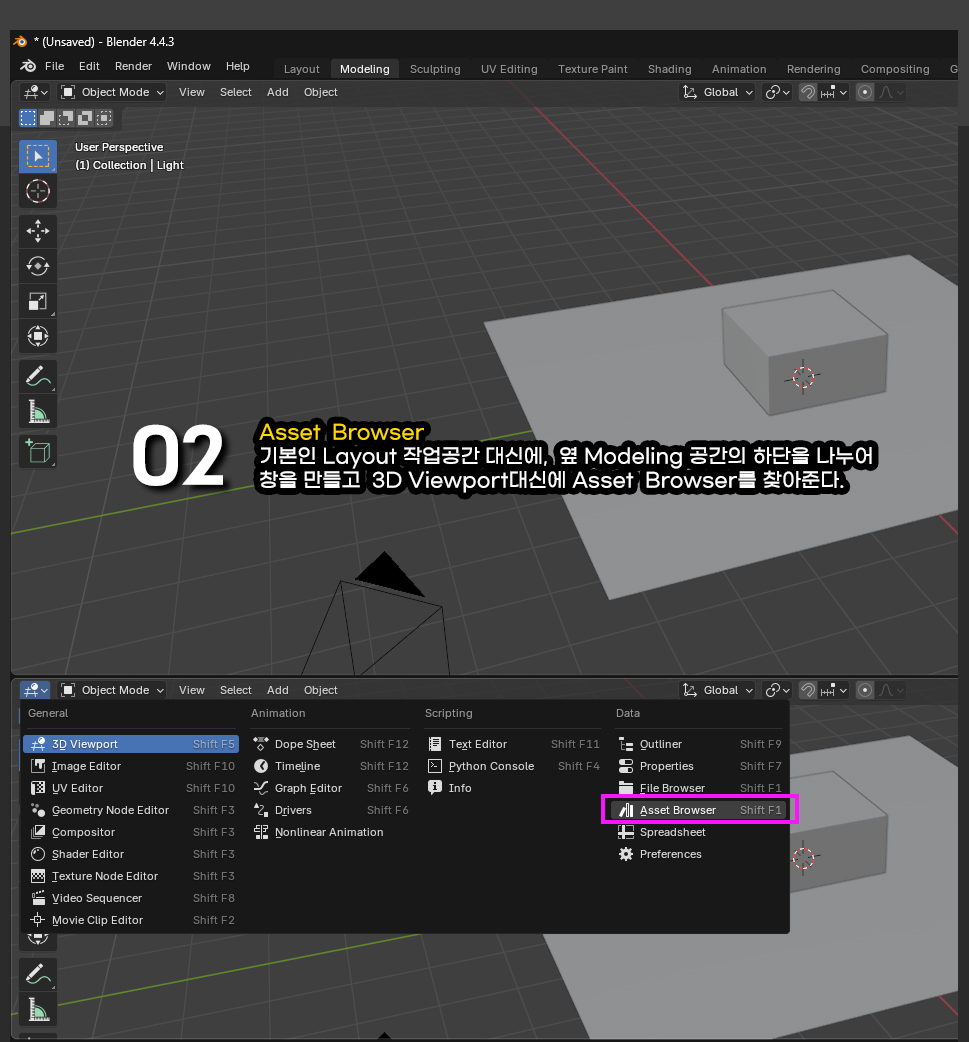This screenshot has width=969, height=1042.
Task: Open Select menu in upper viewport header
Action: [236, 92]
